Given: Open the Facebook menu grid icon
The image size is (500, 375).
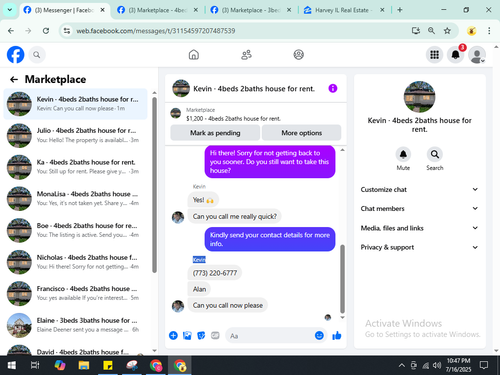Looking at the screenshot, I should coord(434,55).
